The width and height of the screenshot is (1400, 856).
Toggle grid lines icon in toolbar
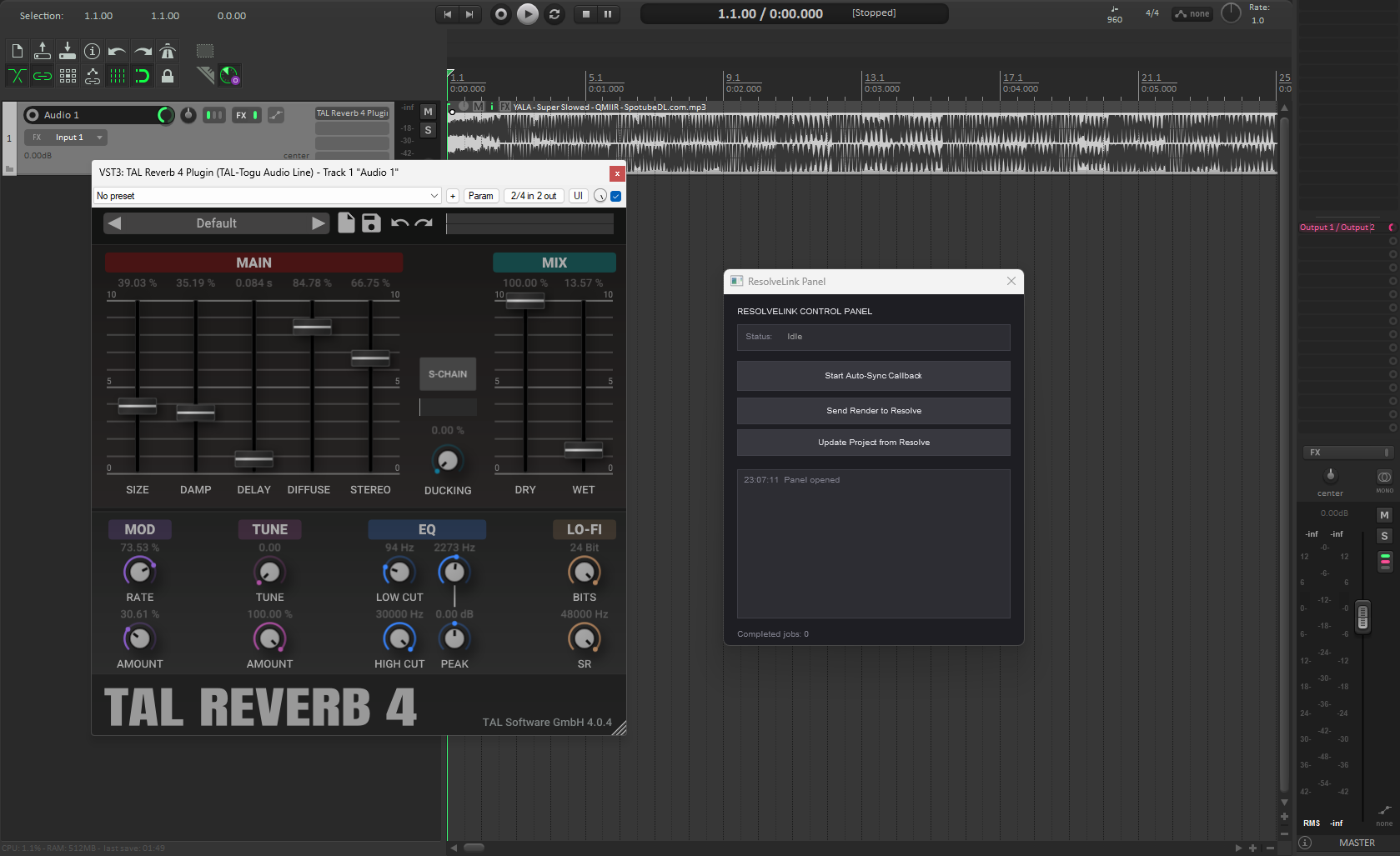[118, 76]
